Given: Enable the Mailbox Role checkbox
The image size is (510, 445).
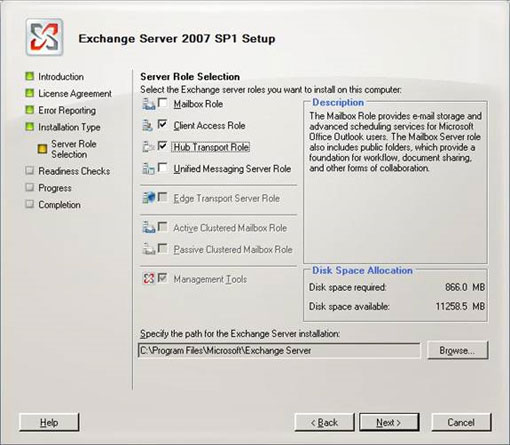Looking at the screenshot, I should pyautogui.click(x=163, y=103).
